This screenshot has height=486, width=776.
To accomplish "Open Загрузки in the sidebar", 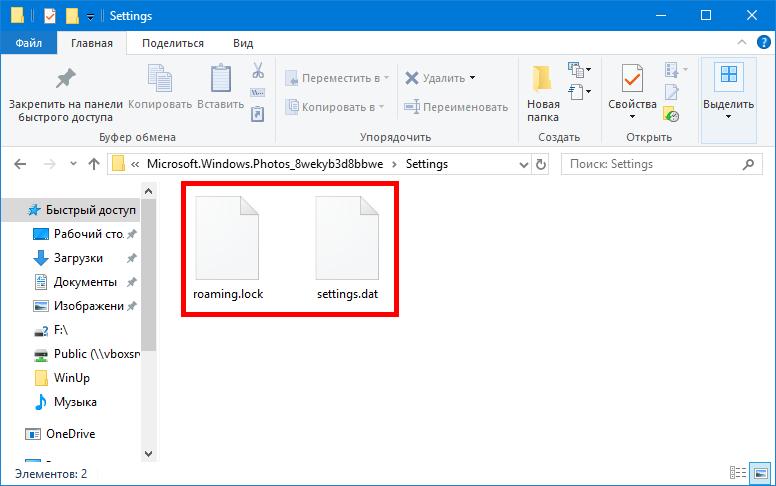I will pyautogui.click(x=84, y=258).
